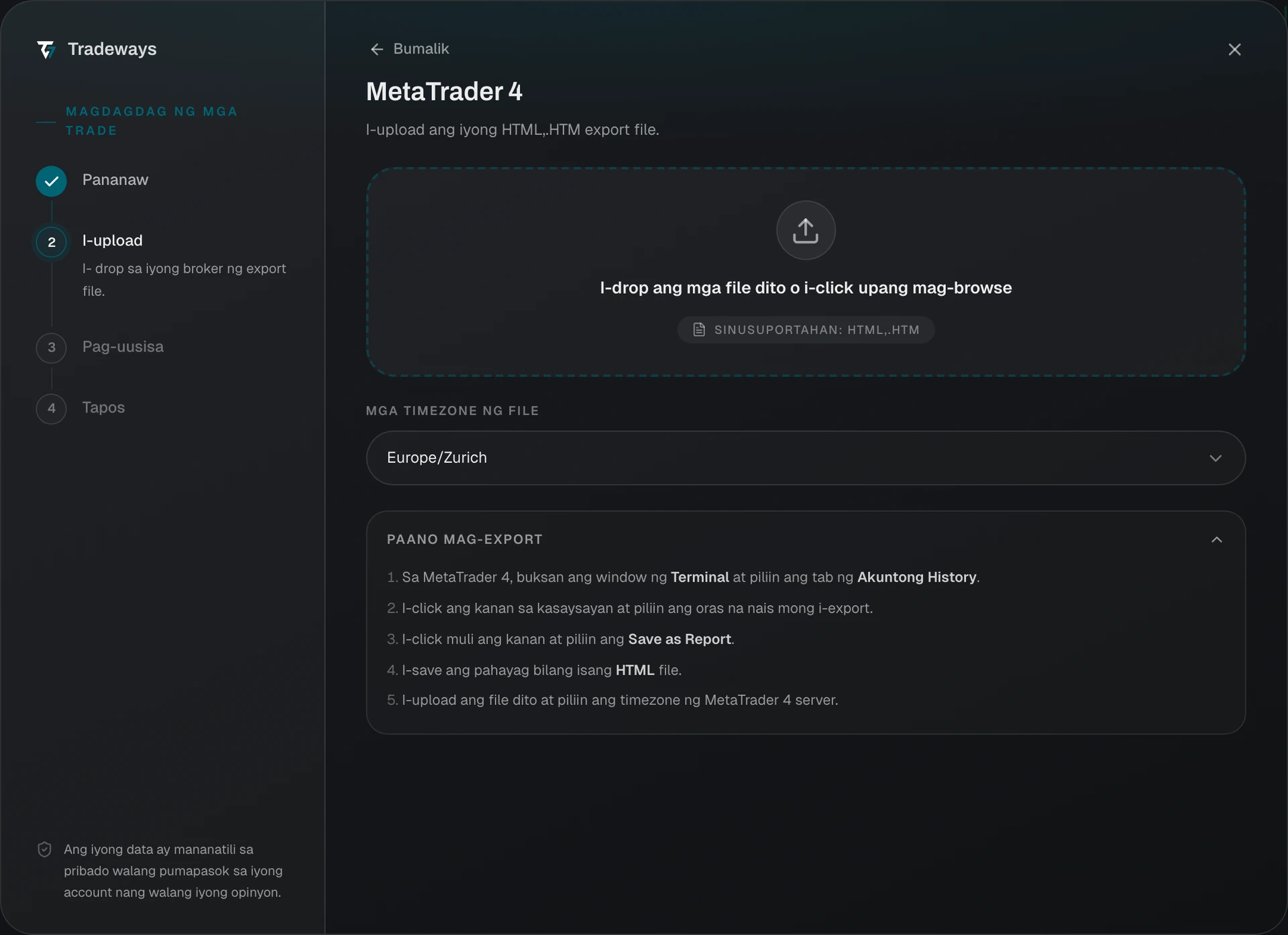Click the MetaTrader 4 heading
Screen dimensions: 1288x935
point(444,92)
